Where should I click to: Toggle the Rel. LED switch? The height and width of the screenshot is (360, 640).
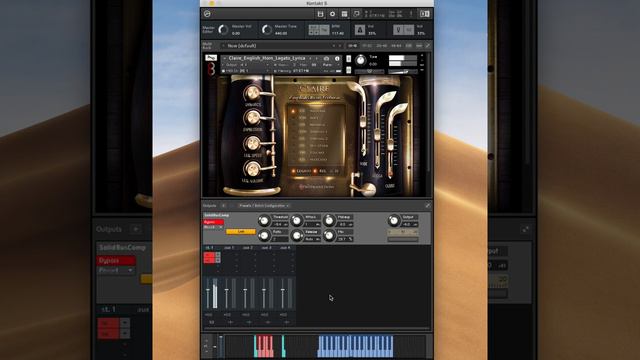(x=315, y=171)
